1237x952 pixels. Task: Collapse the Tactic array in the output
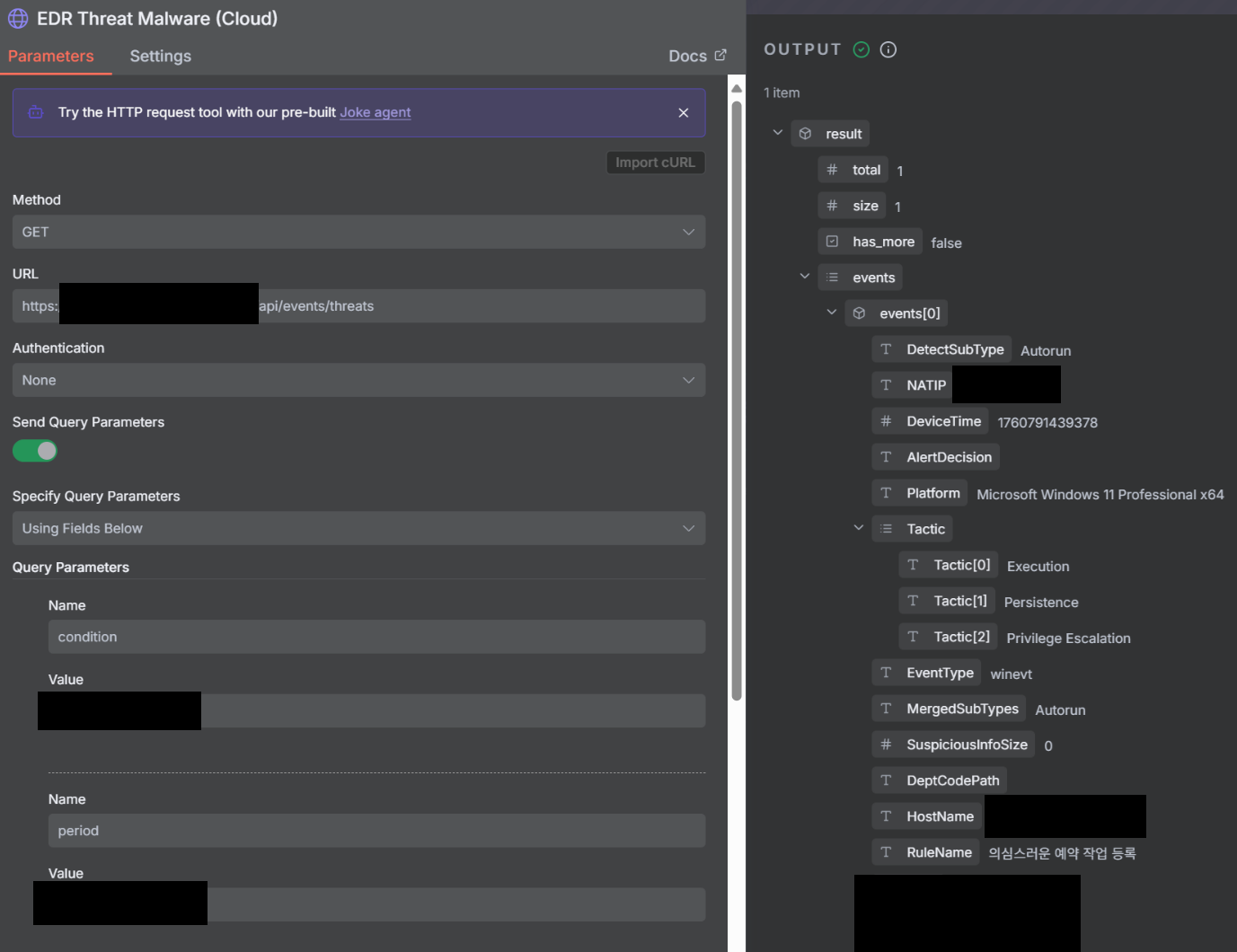(x=858, y=527)
